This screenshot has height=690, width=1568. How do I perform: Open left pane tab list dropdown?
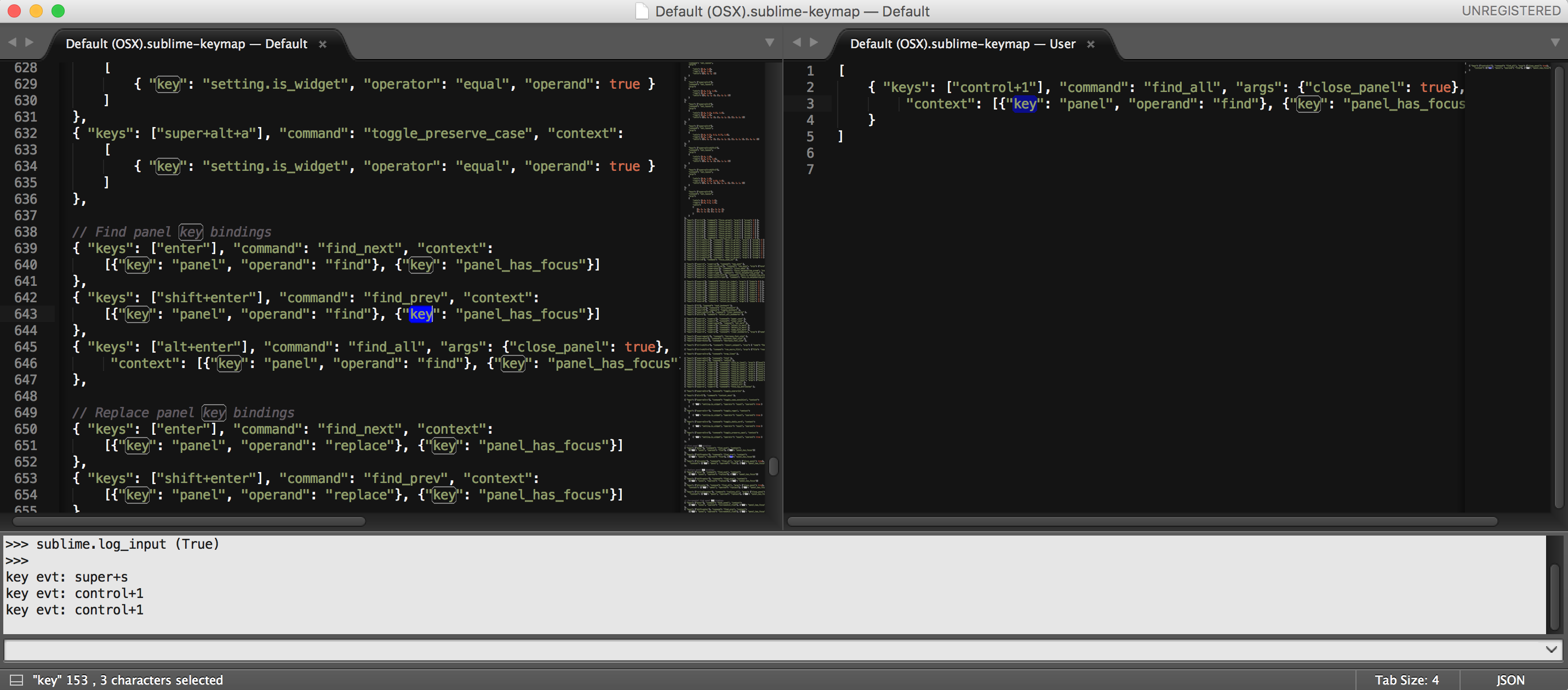click(x=769, y=43)
